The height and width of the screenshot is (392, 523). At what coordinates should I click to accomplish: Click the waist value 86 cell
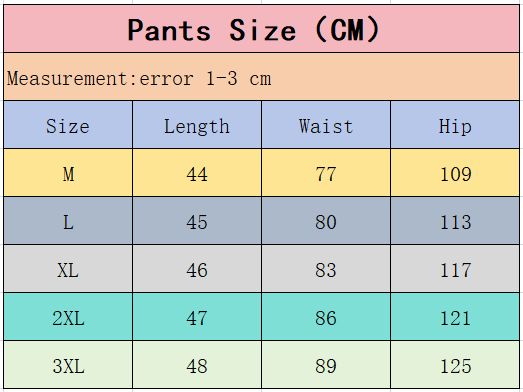pos(326,317)
